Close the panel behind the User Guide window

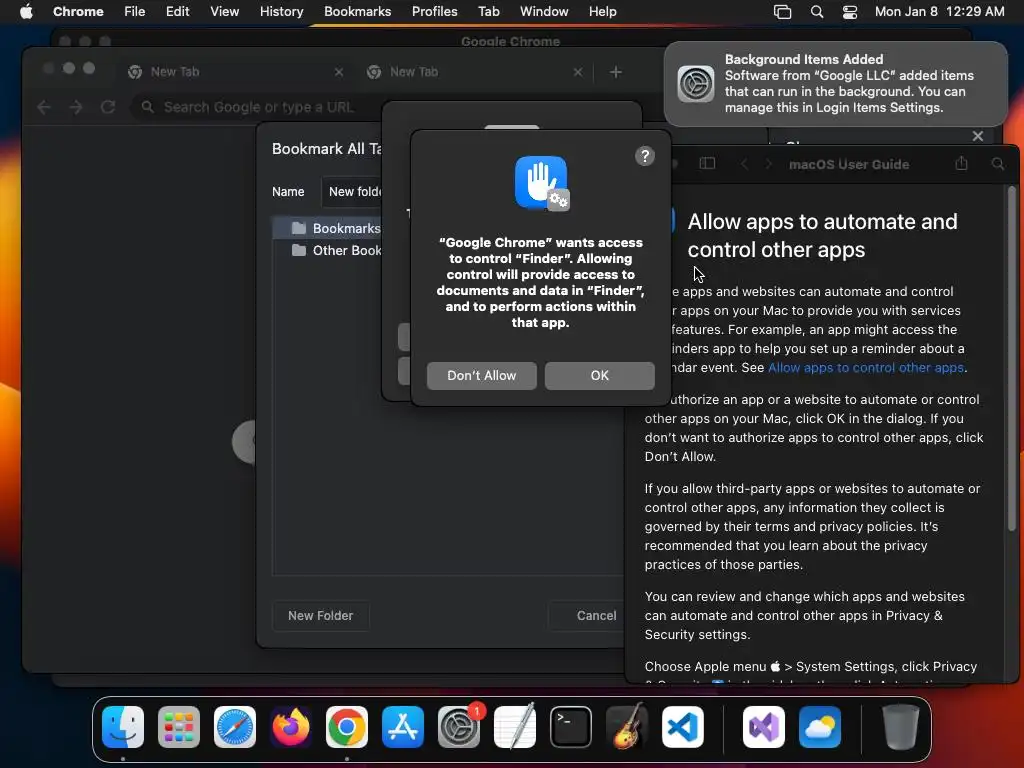tap(978, 136)
